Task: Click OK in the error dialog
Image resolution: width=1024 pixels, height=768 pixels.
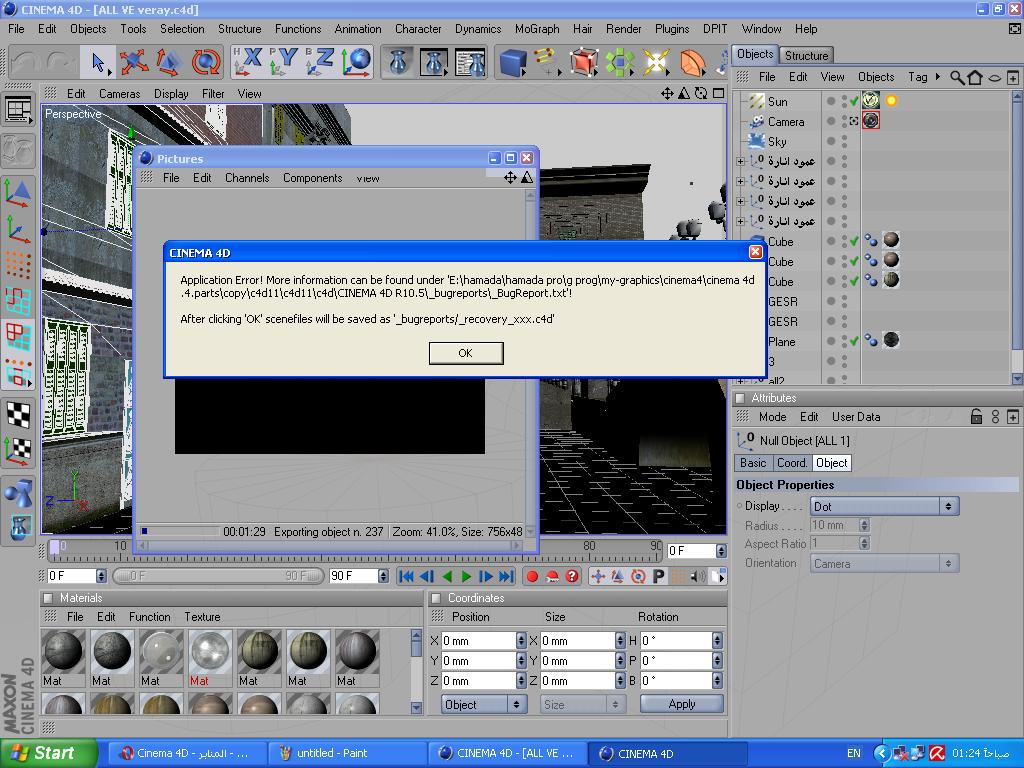Action: (466, 353)
